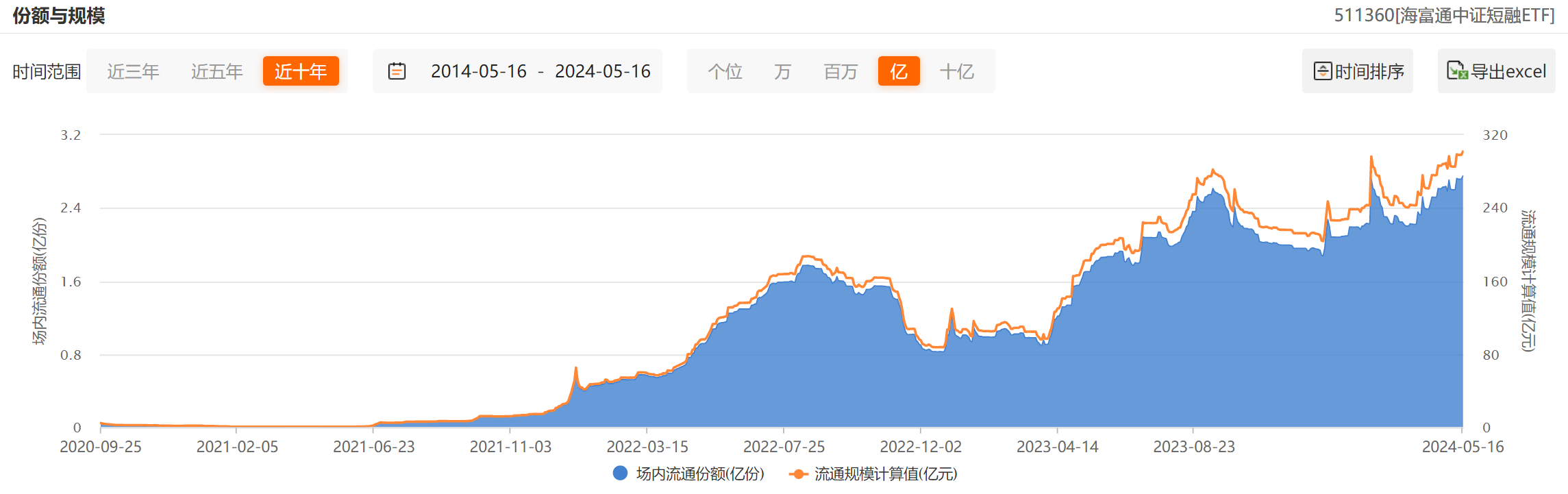The image size is (1568, 494).
Task: Click x-axis label 2021-06-23
Action: (374, 447)
